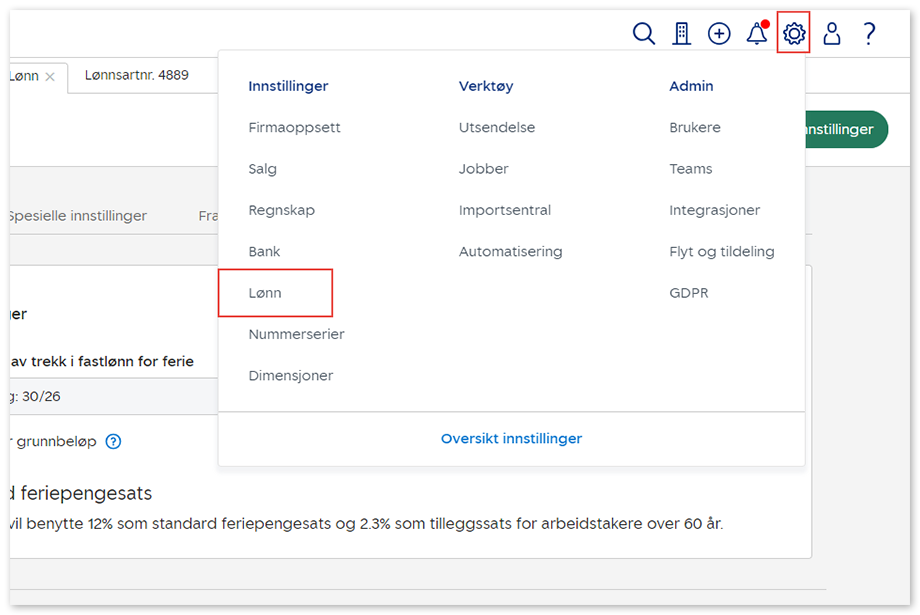Click the grunnbeløp info help icon
This screenshot has height=615, width=920.
click(113, 441)
